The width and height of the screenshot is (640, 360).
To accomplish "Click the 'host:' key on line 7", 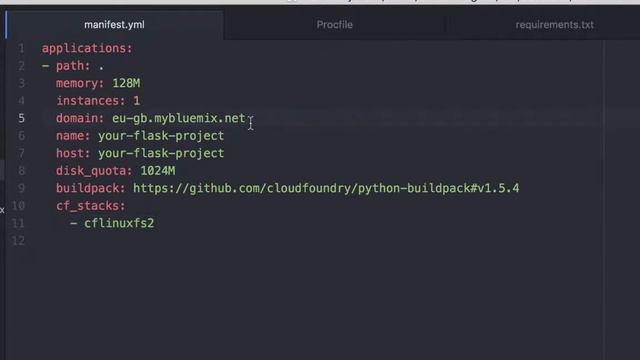I will point(73,153).
